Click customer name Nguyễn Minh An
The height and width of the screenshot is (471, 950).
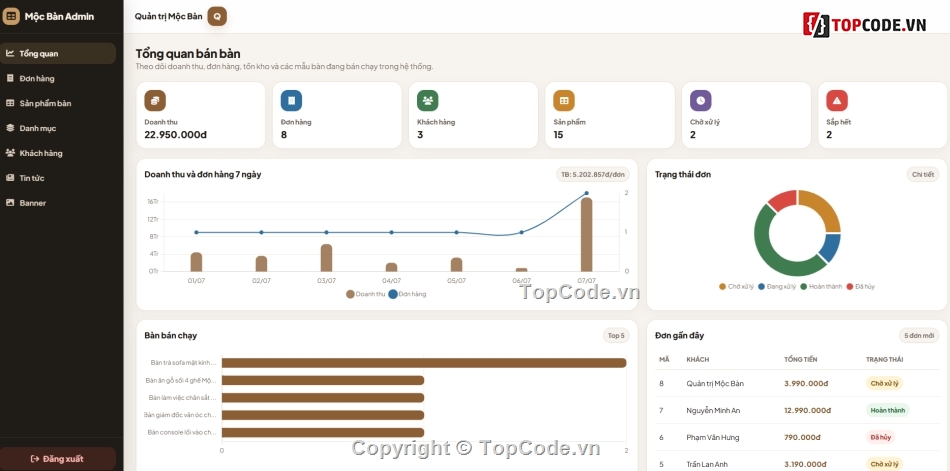[713, 410]
